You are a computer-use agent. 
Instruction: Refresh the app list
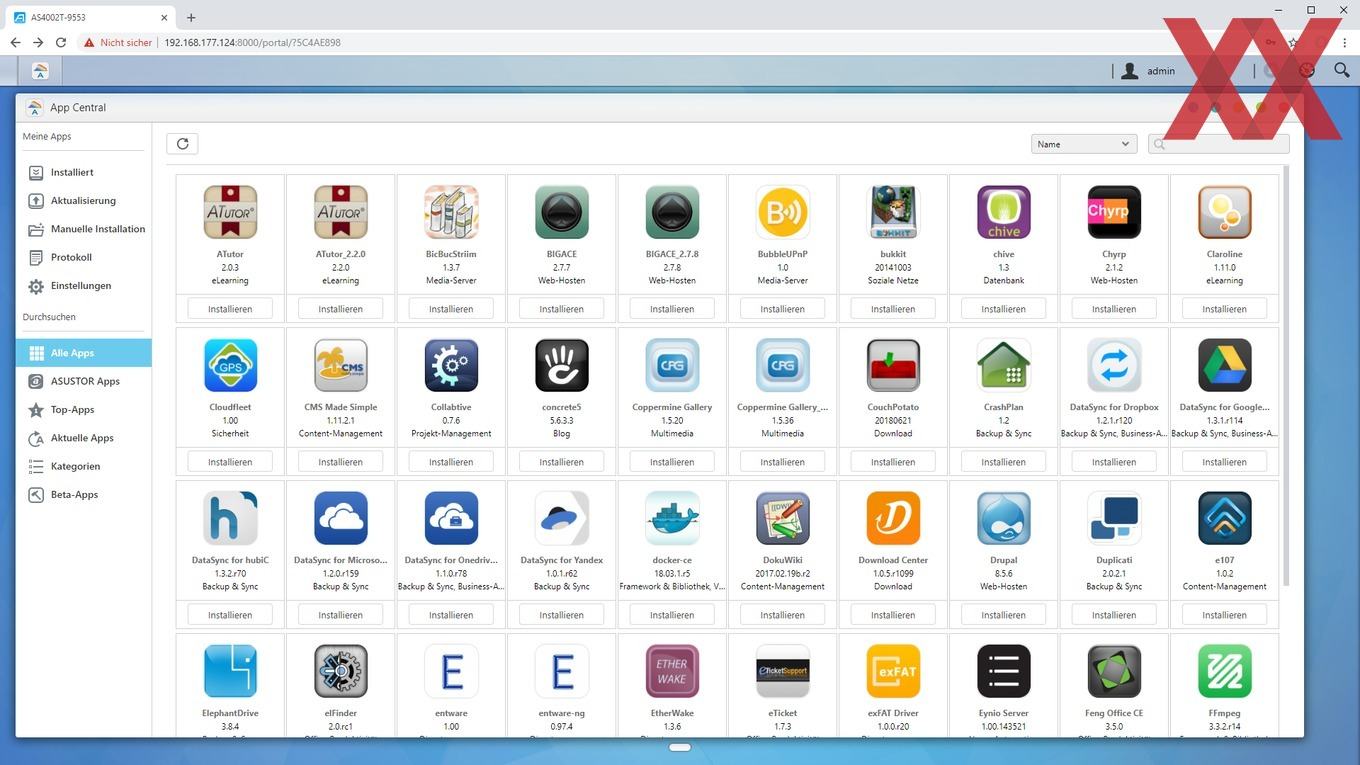(182, 144)
